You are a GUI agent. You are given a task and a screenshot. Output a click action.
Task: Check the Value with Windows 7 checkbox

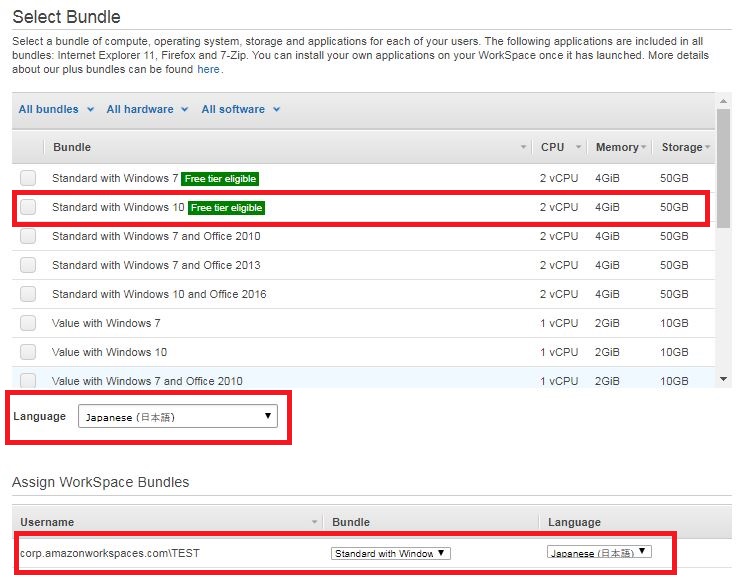click(28, 323)
